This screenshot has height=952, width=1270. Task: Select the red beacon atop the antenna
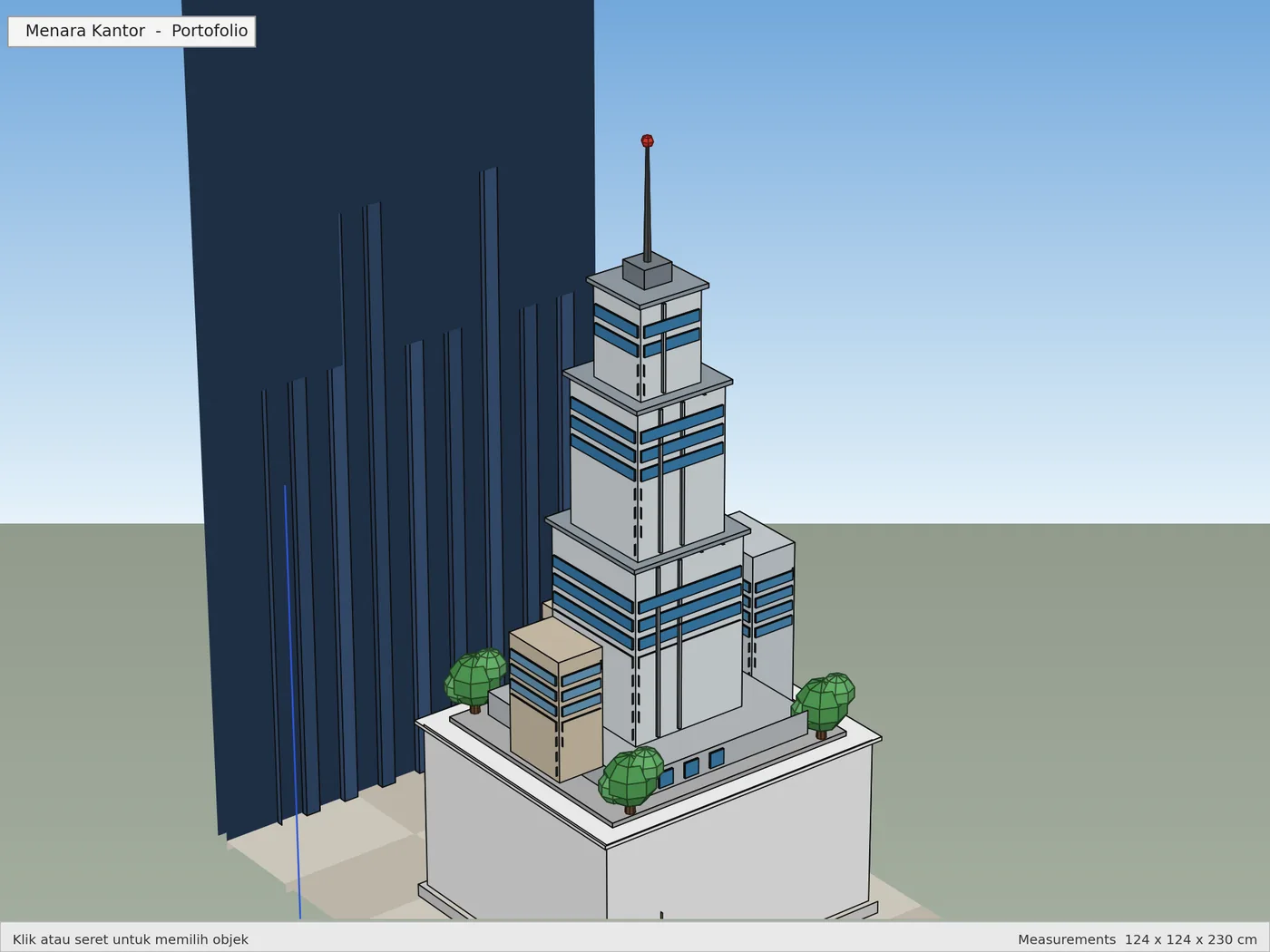coord(647,141)
